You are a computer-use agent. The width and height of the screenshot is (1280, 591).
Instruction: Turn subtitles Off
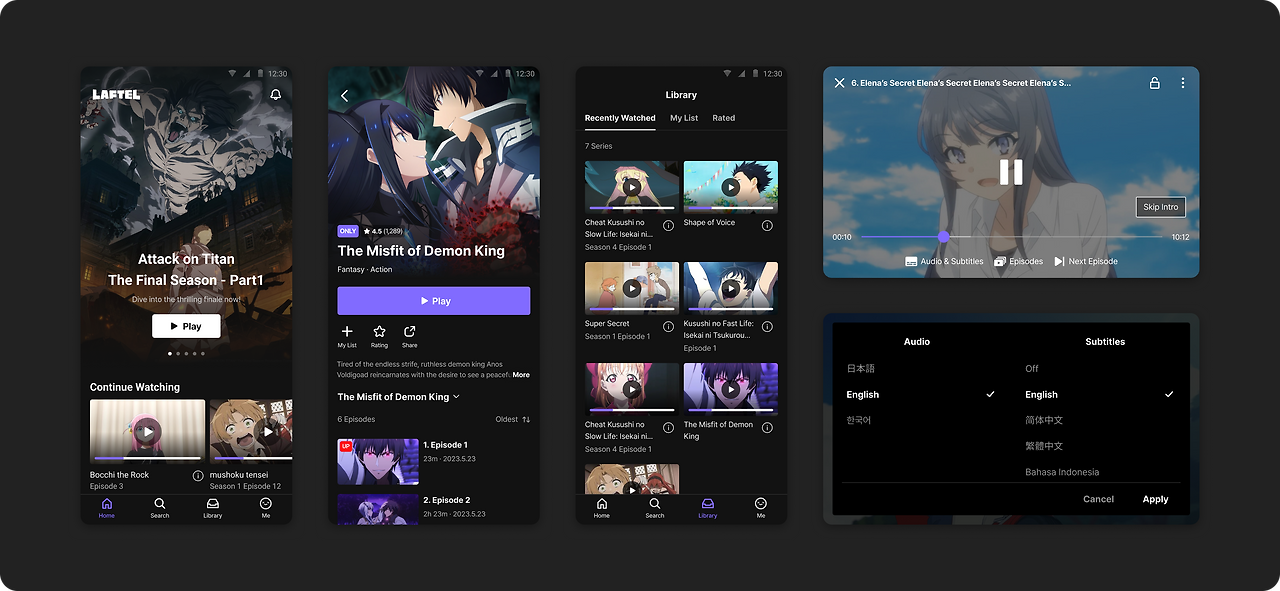click(1032, 369)
